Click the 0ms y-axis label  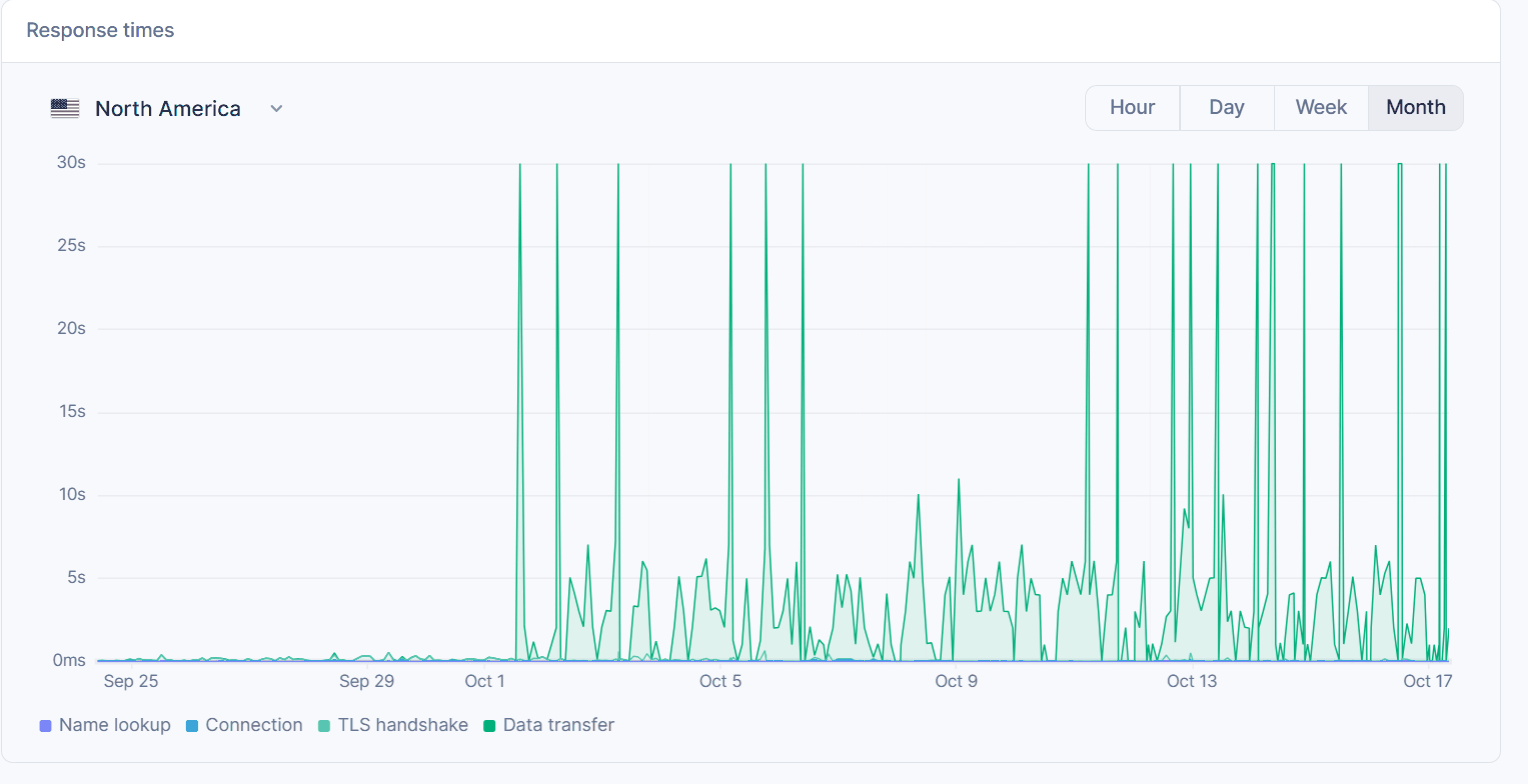(x=69, y=660)
